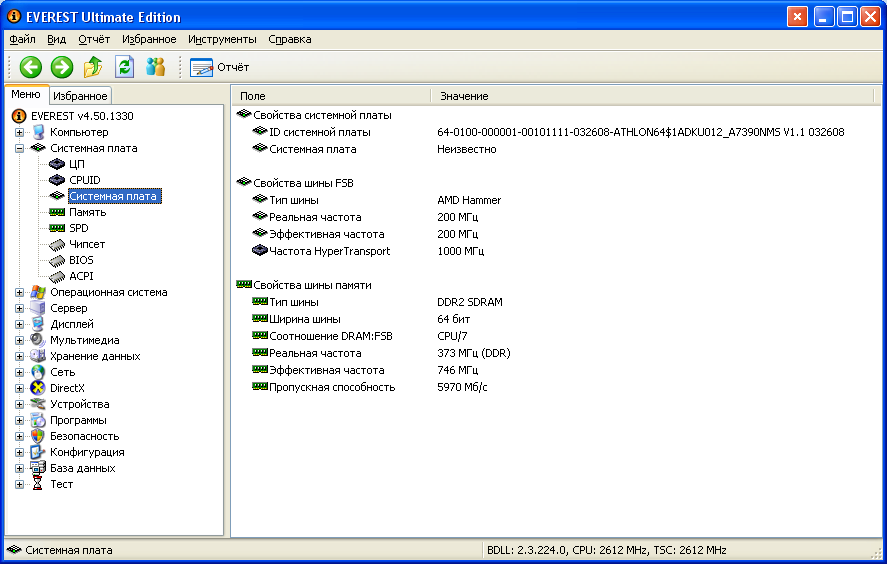Expand the Сеть tree node
This screenshot has width=887, height=564.
[x=19, y=372]
